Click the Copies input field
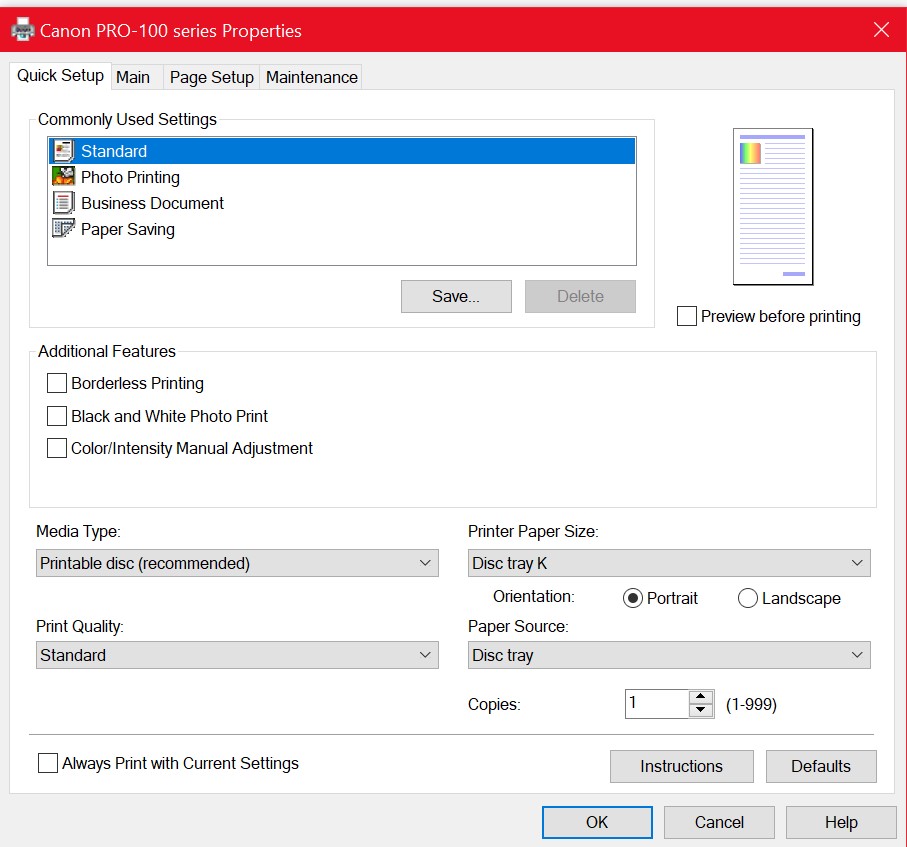The image size is (907, 847). (657, 704)
